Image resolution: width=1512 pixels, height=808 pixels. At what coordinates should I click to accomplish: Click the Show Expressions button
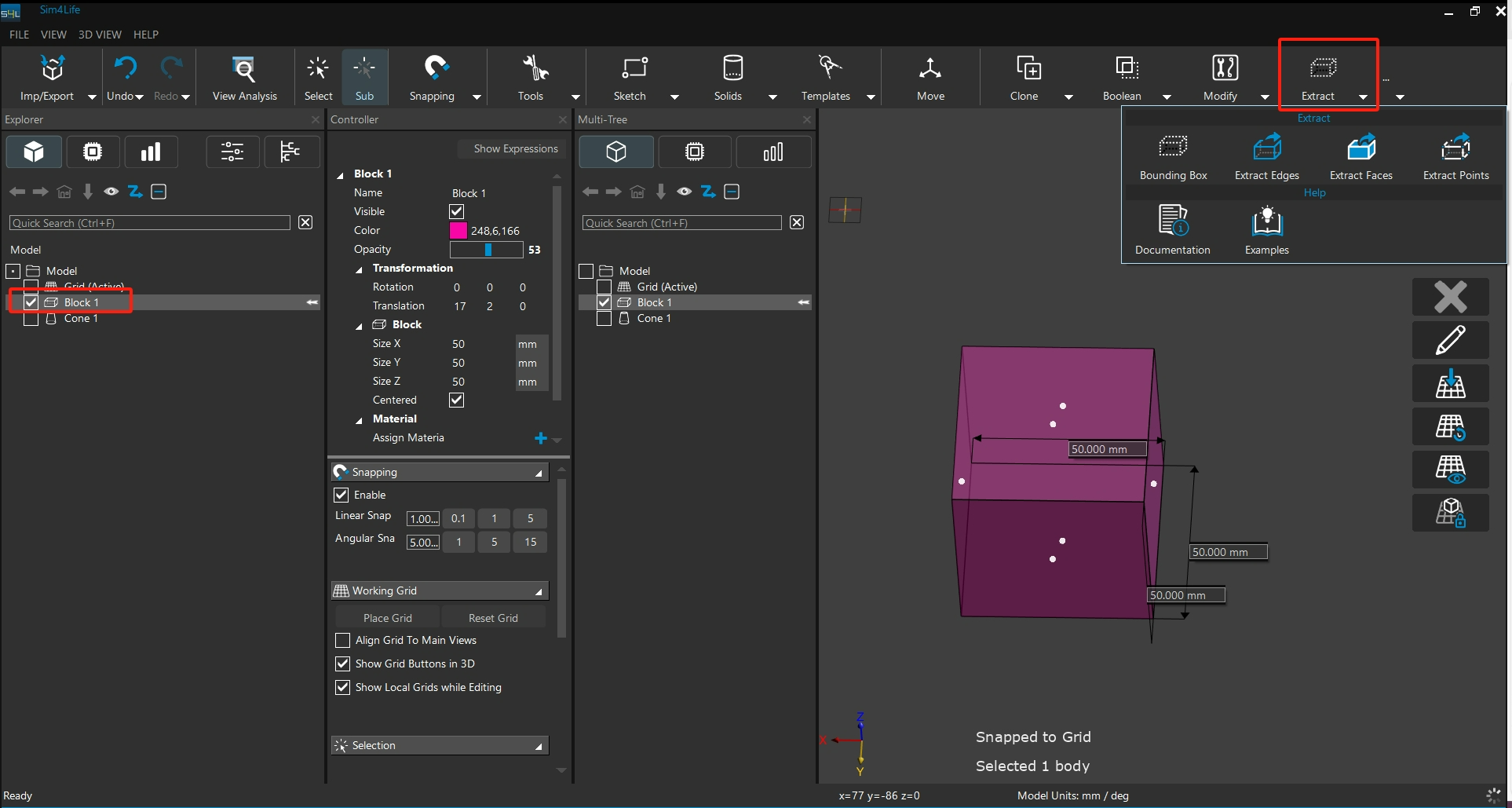point(515,148)
